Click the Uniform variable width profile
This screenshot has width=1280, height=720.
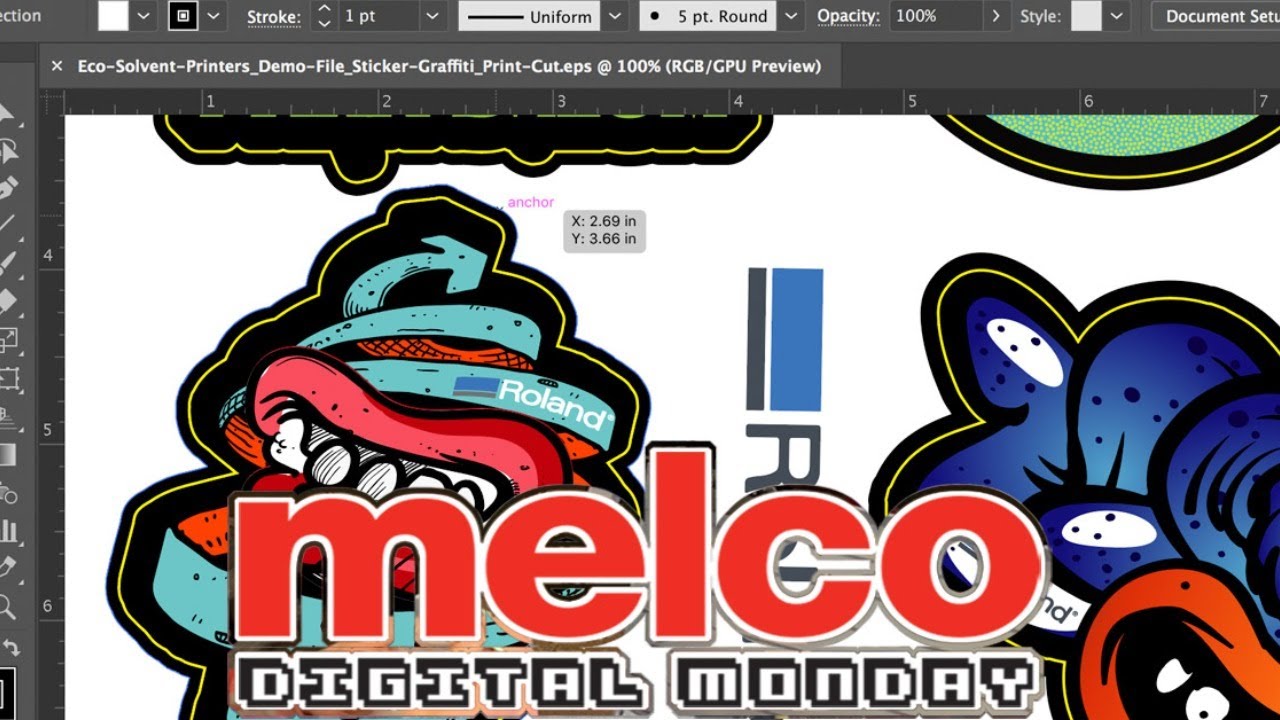click(529, 16)
